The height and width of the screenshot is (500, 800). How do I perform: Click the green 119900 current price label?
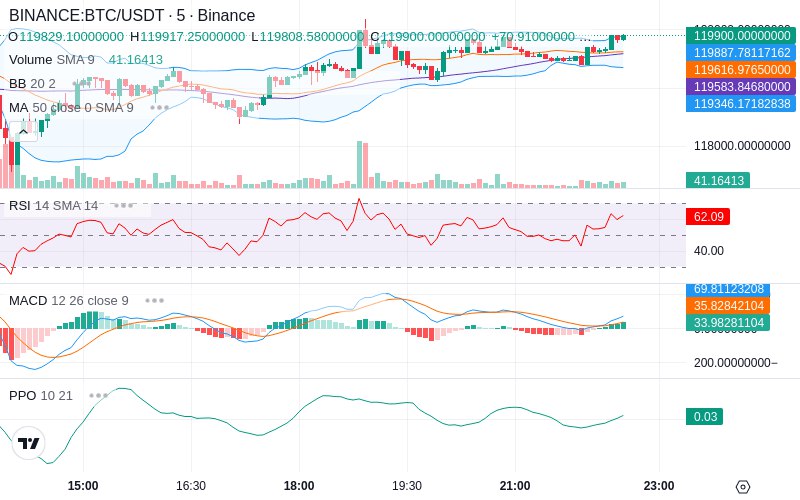741,36
